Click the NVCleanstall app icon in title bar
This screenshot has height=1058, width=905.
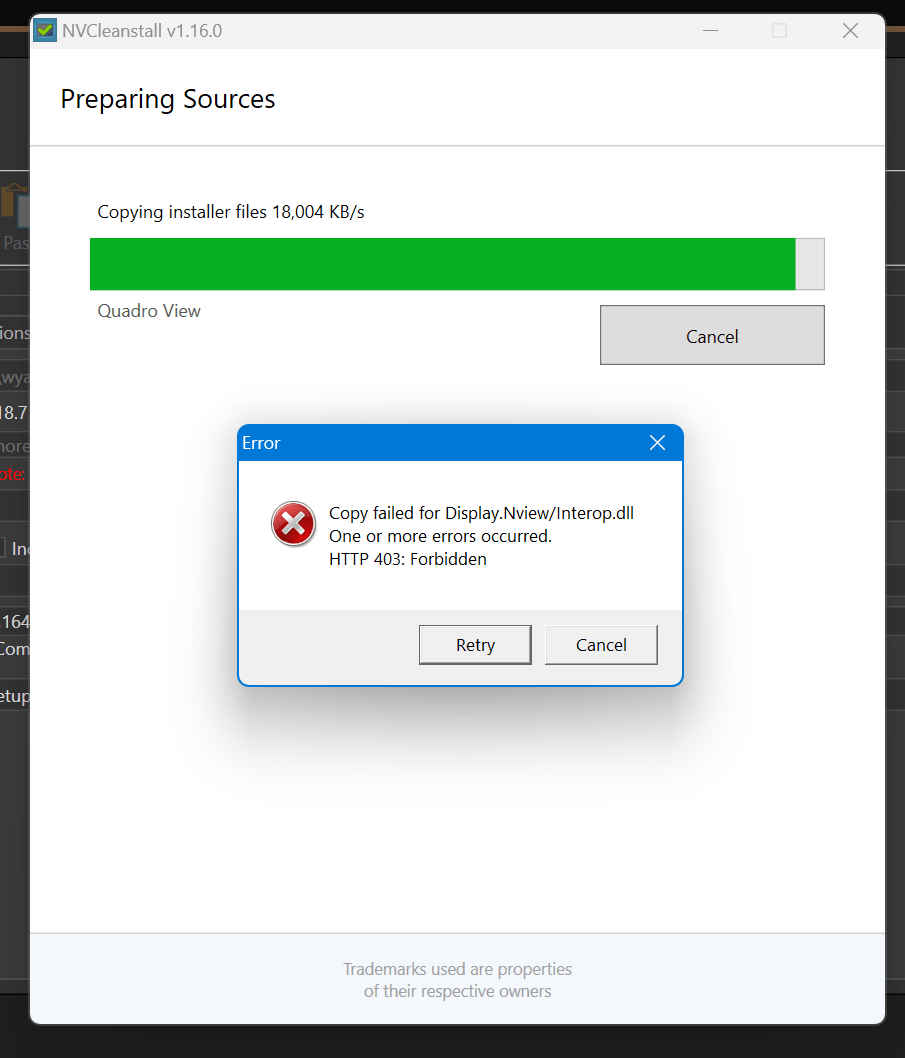click(x=45, y=30)
